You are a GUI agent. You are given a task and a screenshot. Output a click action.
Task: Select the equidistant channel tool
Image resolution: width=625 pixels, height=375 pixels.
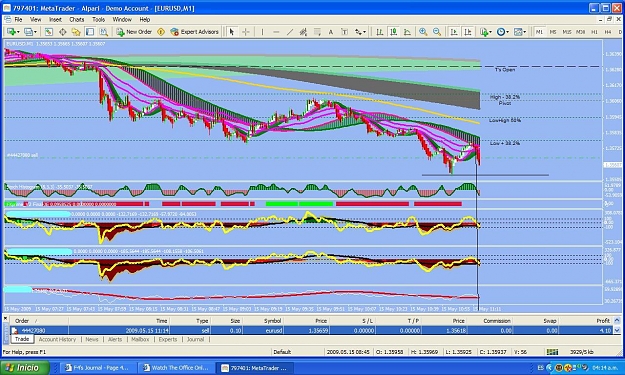pyautogui.click(x=303, y=32)
